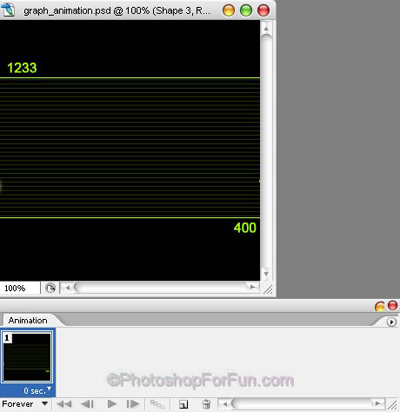Click the Animation palette scroll right arrow
Viewport: 400px width, 412px height.
pos(377,404)
